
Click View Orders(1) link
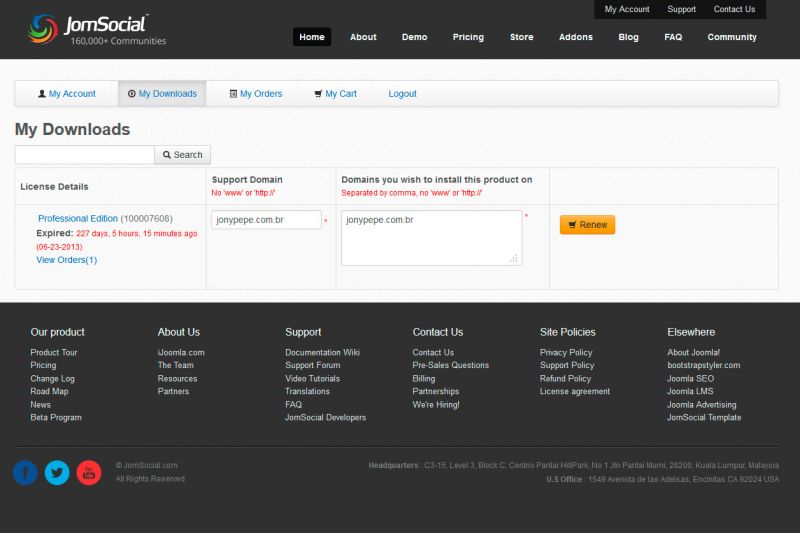[66, 260]
